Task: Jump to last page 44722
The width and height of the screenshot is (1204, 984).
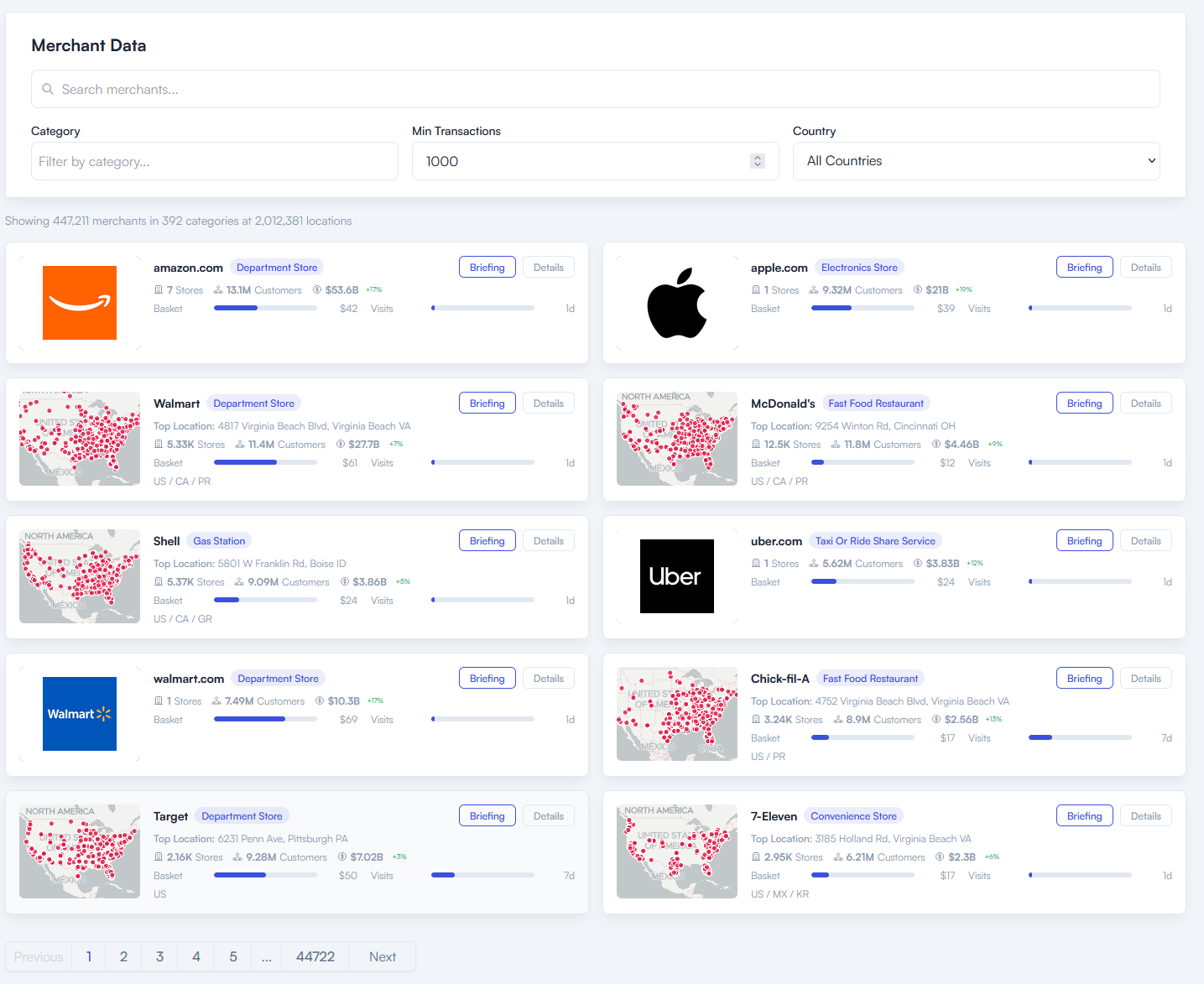Action: pos(315,956)
